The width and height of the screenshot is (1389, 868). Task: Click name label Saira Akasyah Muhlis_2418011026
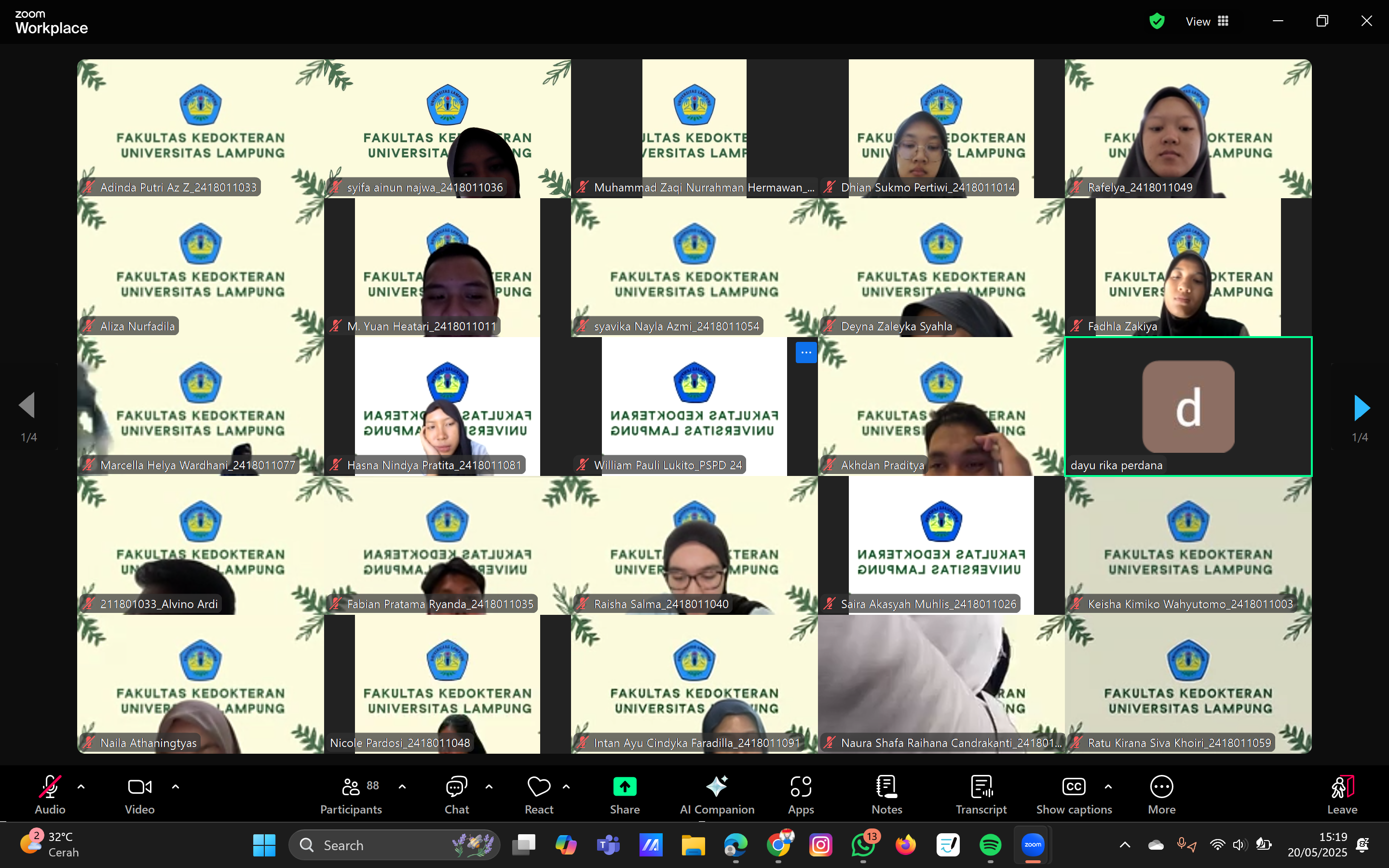click(x=928, y=604)
